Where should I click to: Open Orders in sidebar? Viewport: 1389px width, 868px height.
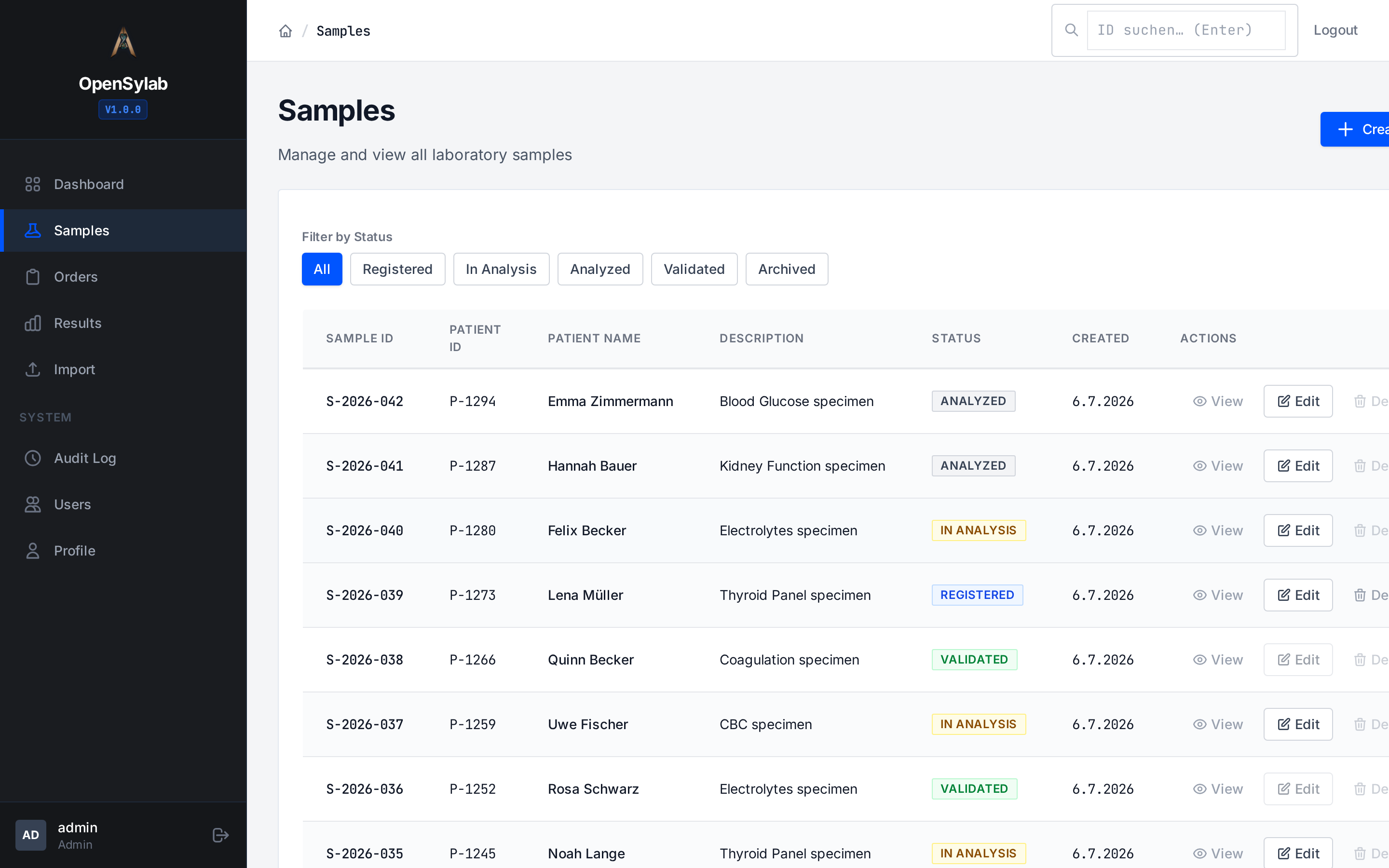[x=123, y=277]
